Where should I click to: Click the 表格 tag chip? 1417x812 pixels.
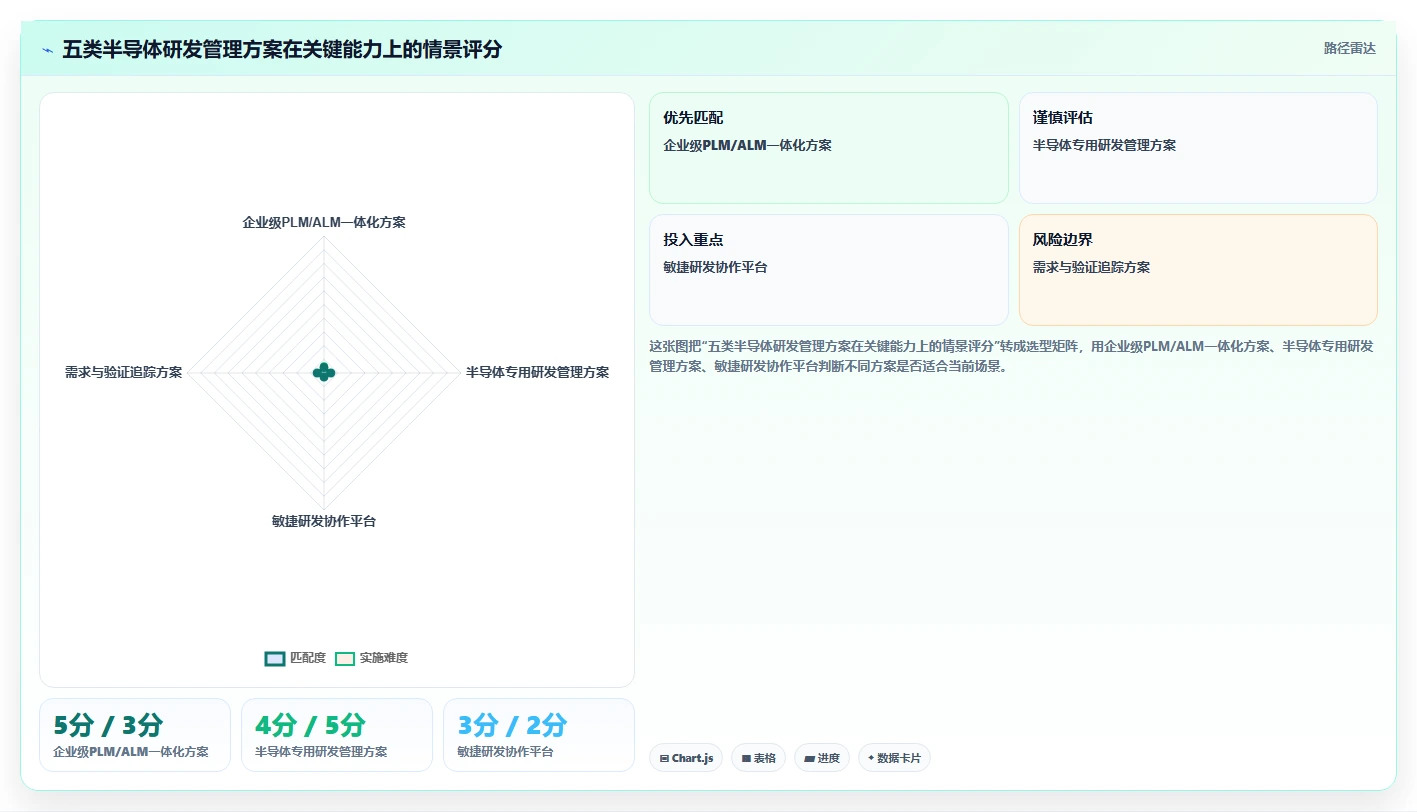point(758,758)
